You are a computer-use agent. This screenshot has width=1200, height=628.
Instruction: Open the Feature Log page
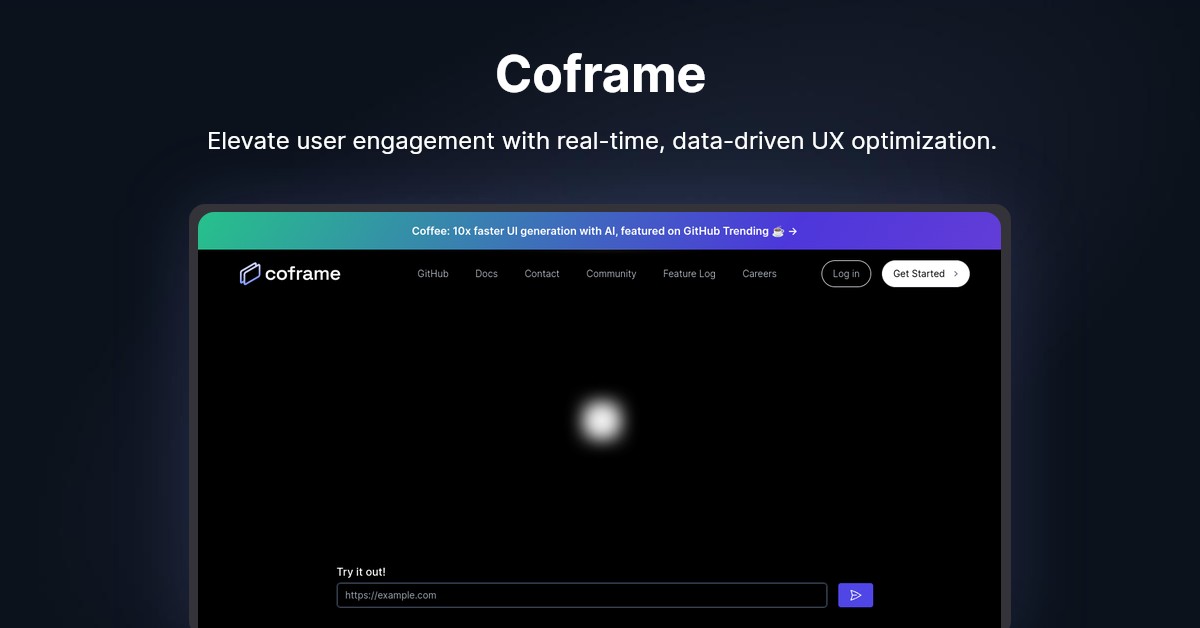[689, 273]
